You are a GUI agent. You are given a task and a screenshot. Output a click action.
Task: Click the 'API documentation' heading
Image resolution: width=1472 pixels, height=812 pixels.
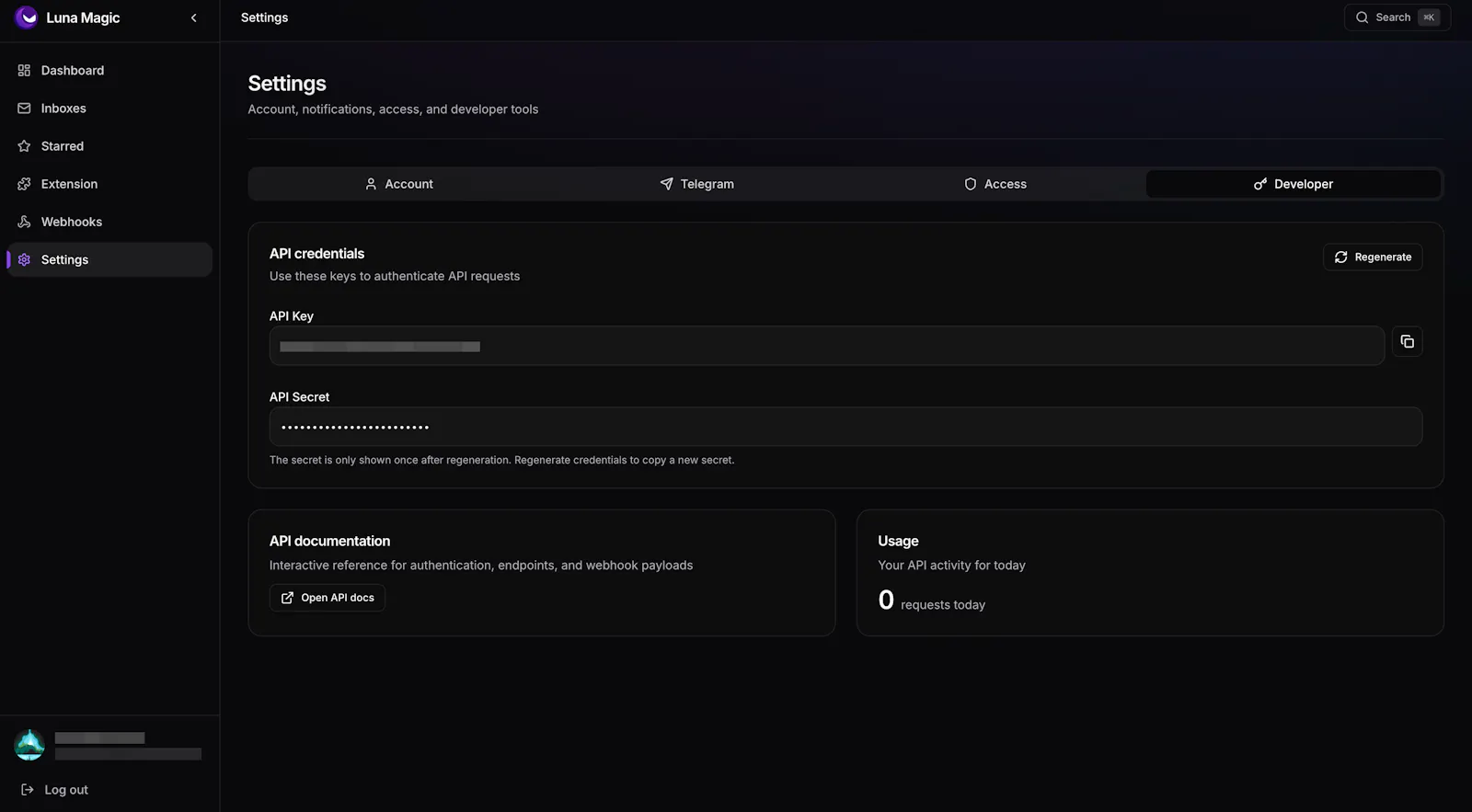pyautogui.click(x=329, y=542)
